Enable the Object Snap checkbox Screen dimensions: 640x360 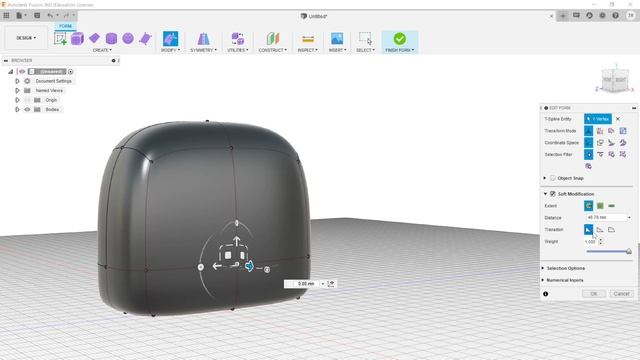pos(553,178)
